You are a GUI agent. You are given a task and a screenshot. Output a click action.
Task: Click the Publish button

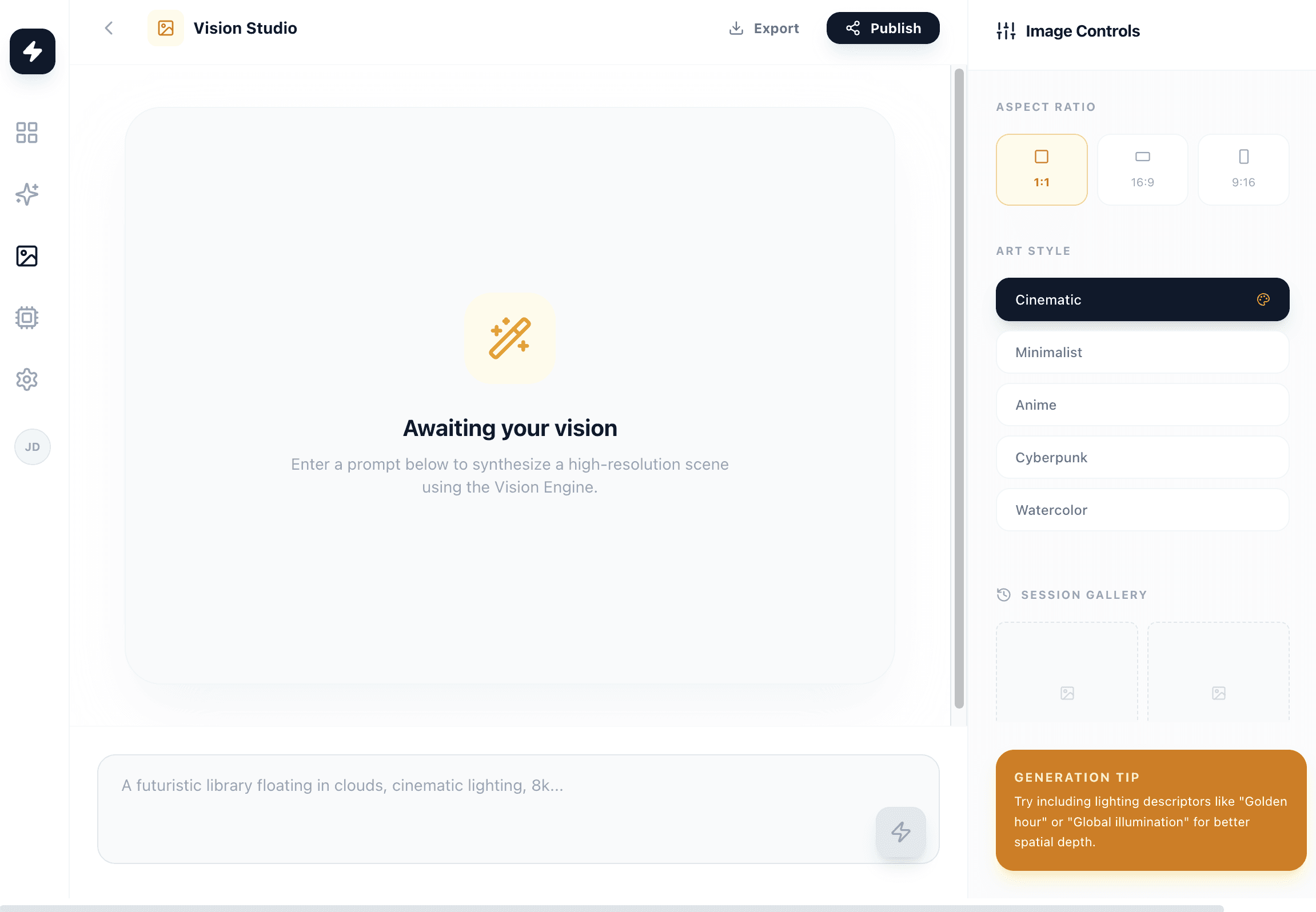click(883, 28)
